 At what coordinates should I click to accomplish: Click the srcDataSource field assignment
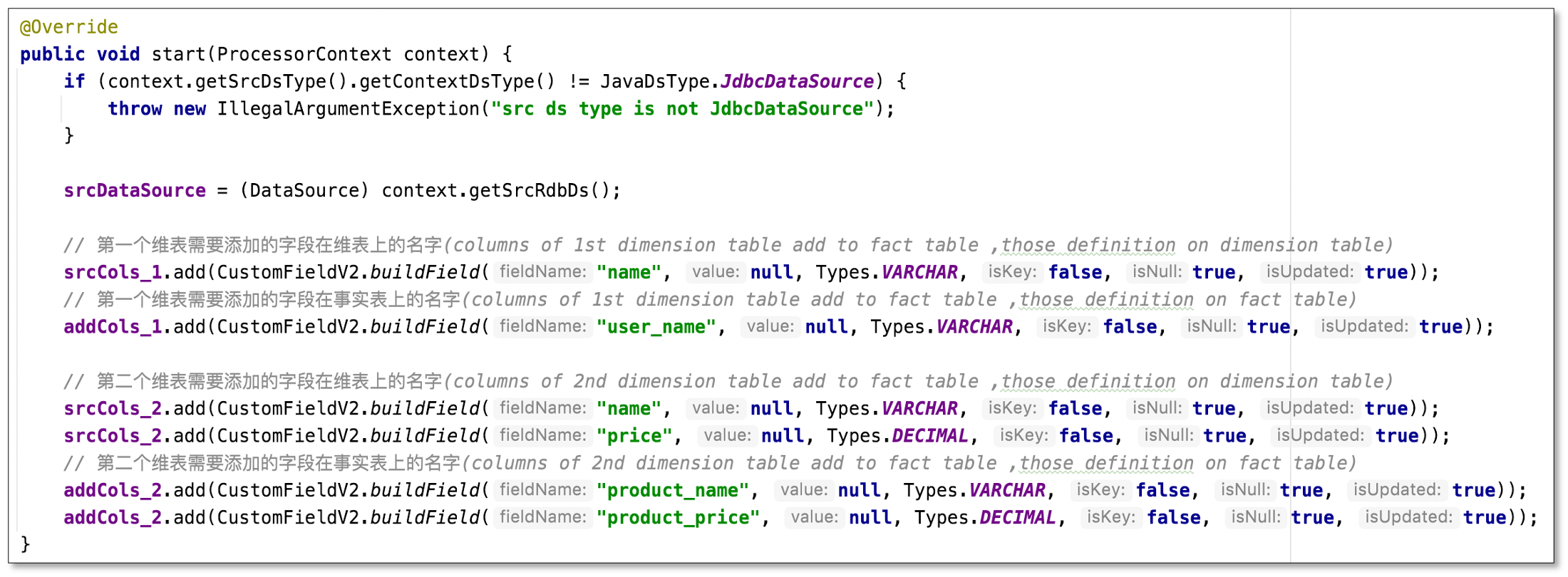(x=134, y=191)
